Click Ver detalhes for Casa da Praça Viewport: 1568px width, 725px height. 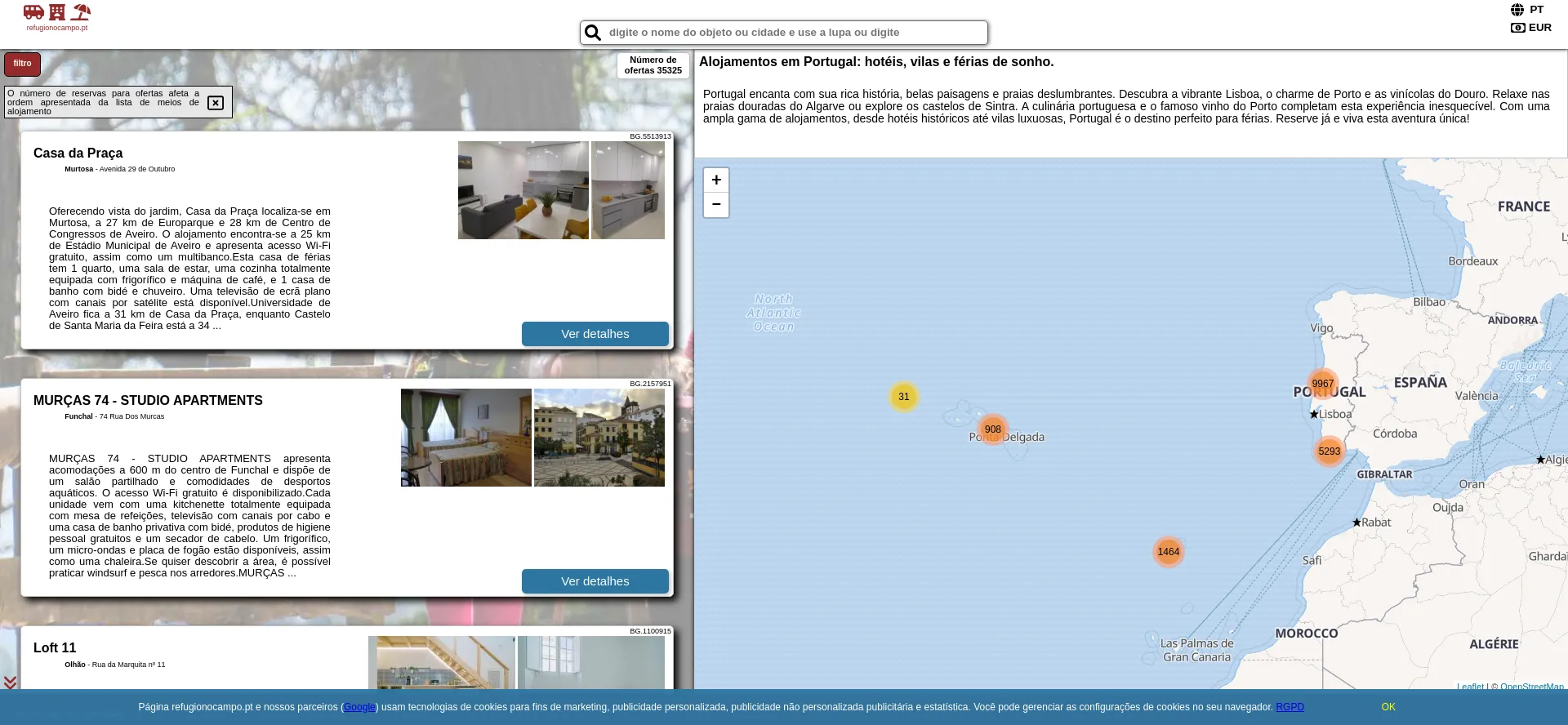pos(595,334)
